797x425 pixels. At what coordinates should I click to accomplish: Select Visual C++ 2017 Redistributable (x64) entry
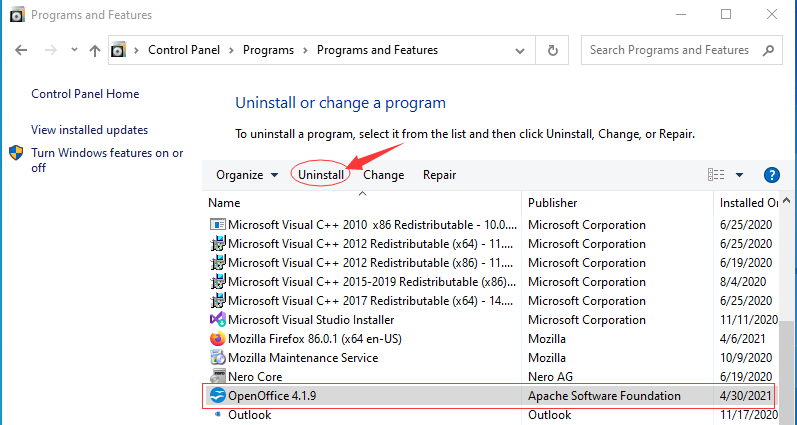[x=370, y=300]
